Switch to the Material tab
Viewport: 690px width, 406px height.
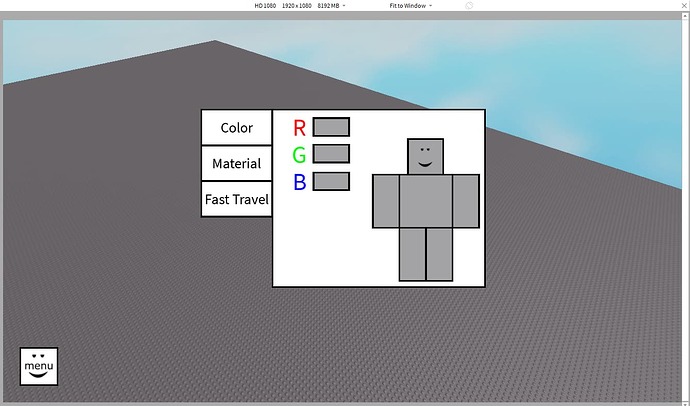point(237,163)
